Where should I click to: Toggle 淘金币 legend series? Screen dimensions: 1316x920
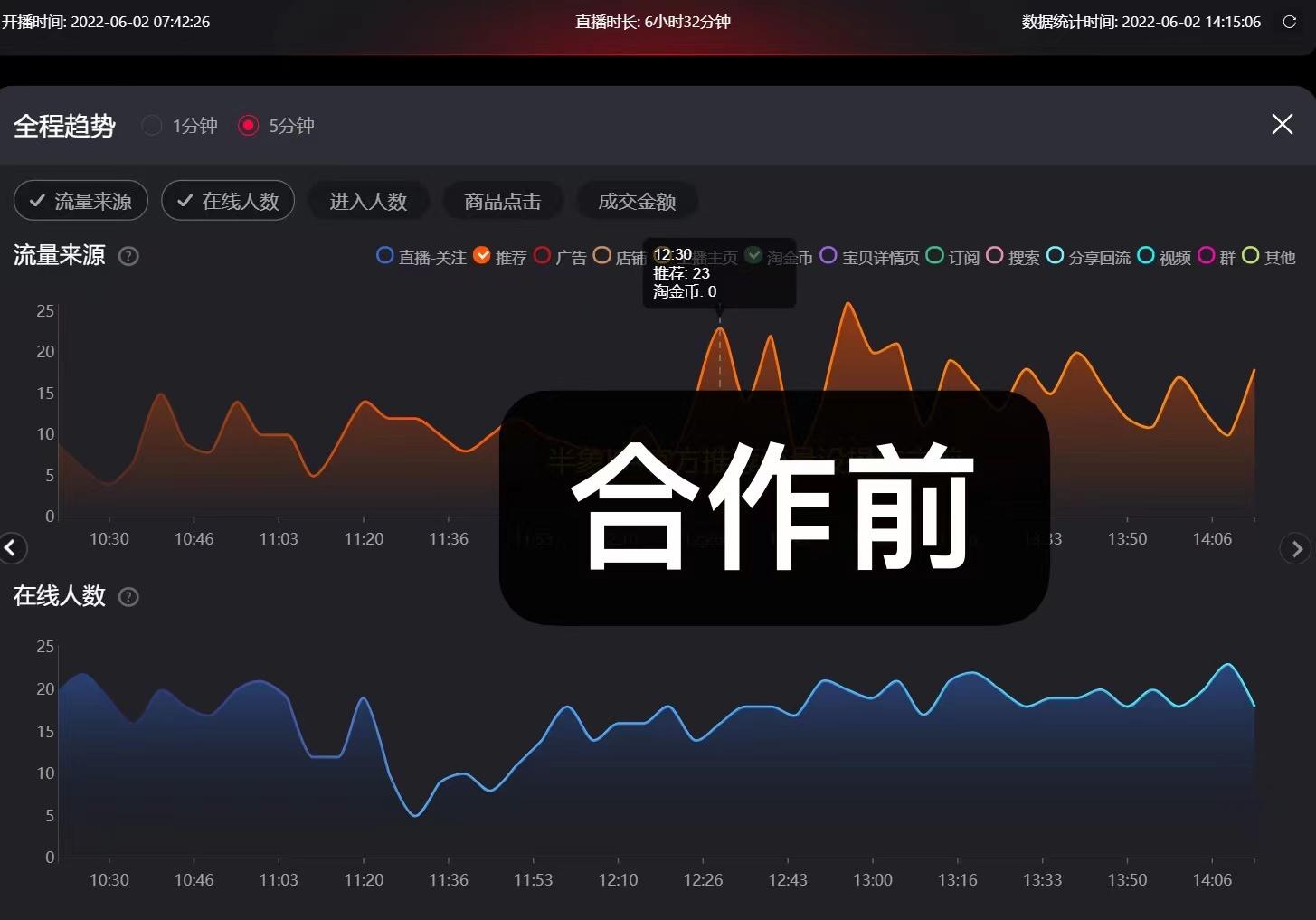[779, 257]
